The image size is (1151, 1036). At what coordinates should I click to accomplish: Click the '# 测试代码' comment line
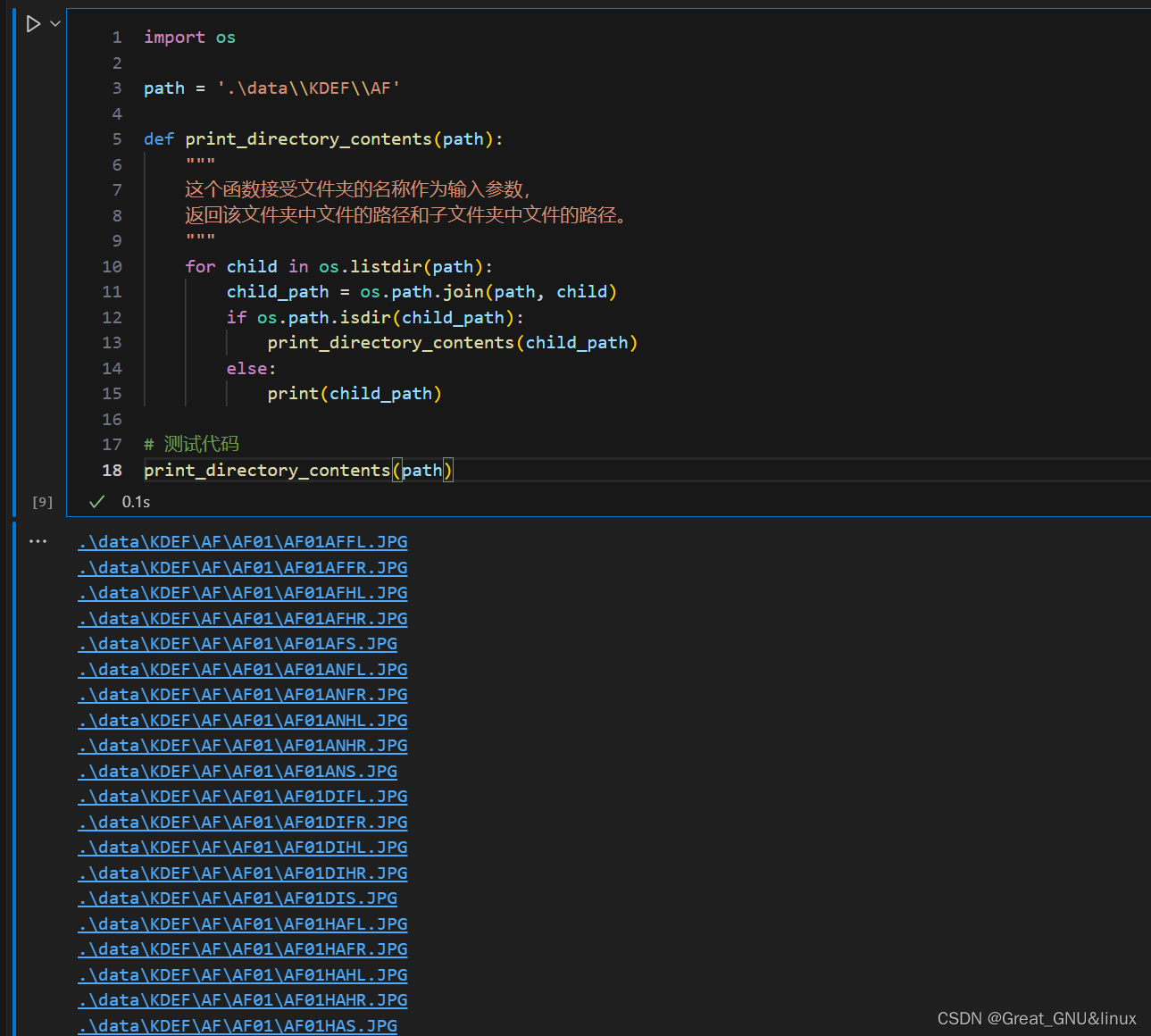[x=191, y=445]
